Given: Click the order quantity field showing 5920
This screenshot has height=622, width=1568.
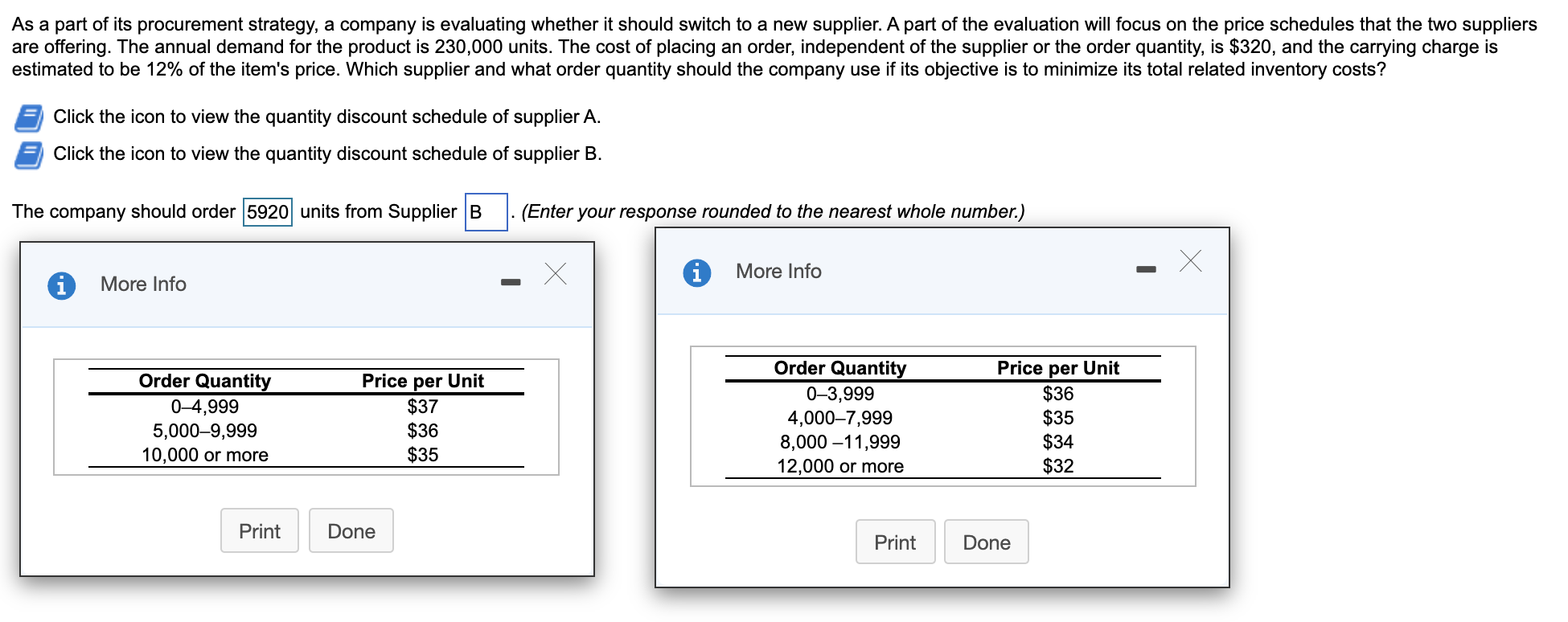Looking at the screenshot, I should 268,212.
